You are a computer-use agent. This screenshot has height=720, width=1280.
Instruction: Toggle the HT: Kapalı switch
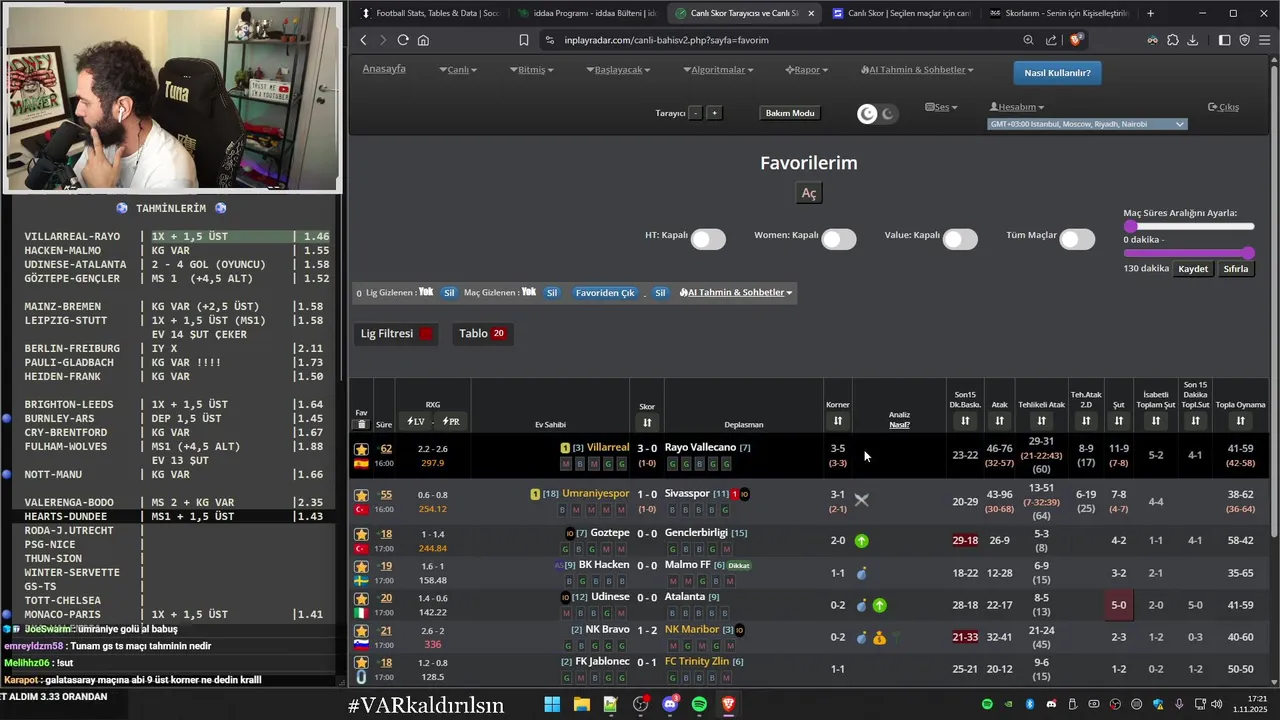[708, 239]
